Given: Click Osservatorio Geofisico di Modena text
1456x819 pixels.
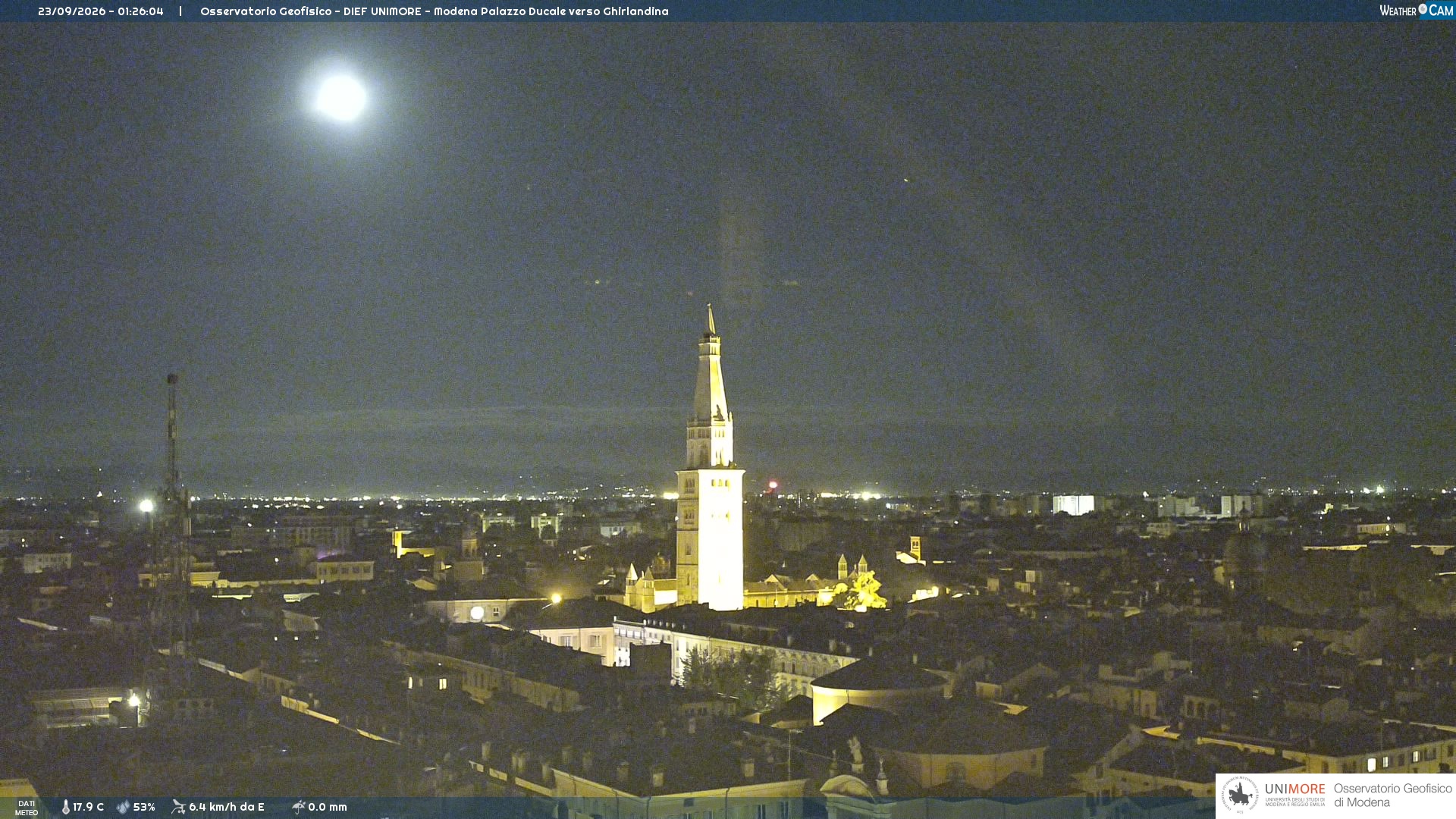Looking at the screenshot, I should tap(1392, 795).
